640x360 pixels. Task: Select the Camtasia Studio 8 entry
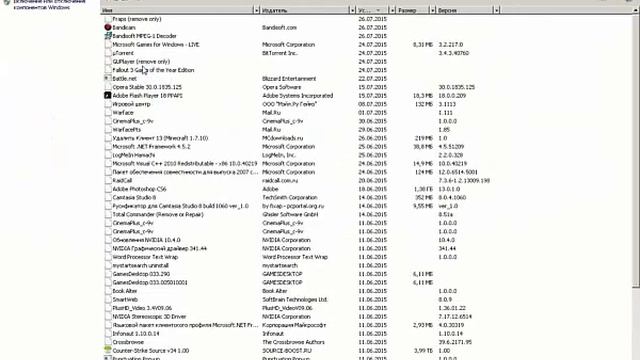pos(134,198)
